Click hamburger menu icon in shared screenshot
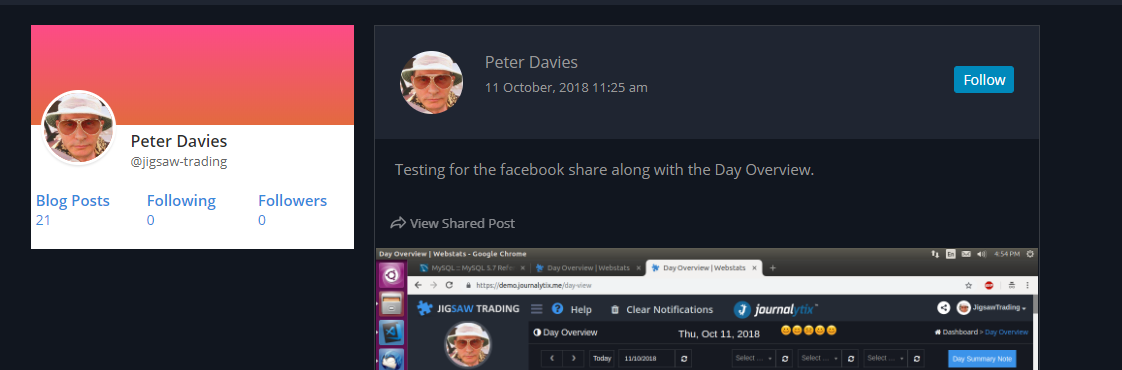This screenshot has height=370, width=1122. click(537, 309)
